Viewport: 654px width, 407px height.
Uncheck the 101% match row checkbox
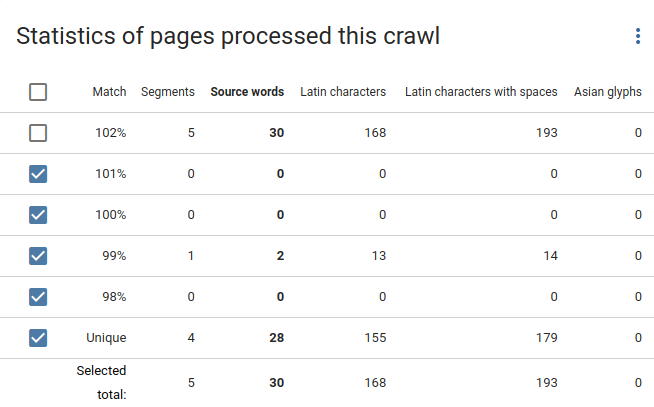click(38, 174)
